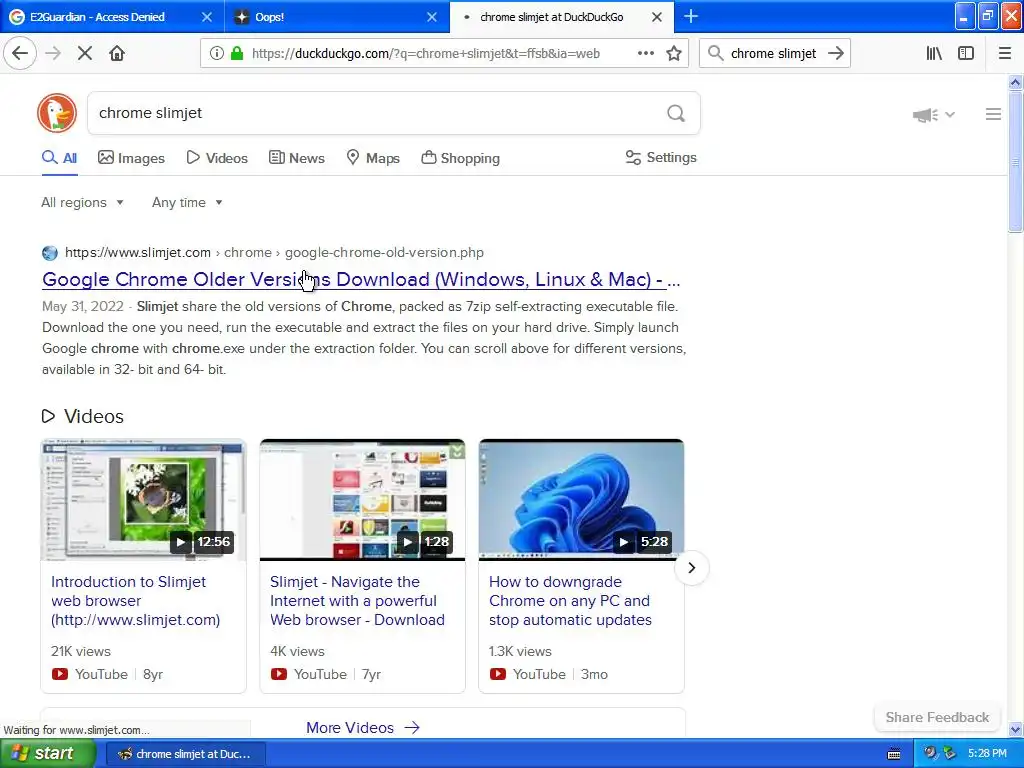This screenshot has width=1024, height=768.
Task: Open a new tab with the plus button
Action: 690,16
